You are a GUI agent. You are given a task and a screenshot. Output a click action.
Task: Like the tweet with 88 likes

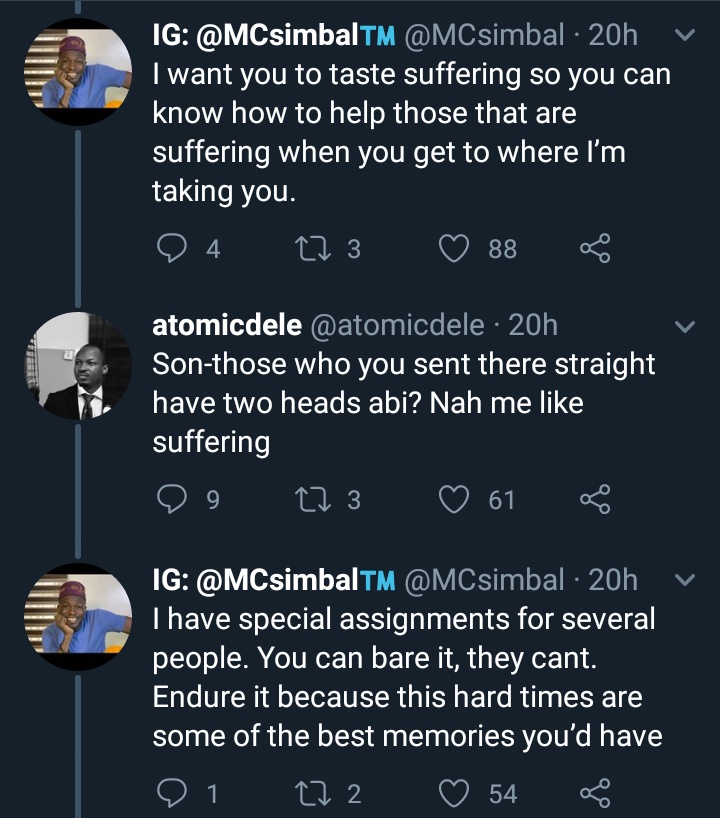pyautogui.click(x=453, y=248)
